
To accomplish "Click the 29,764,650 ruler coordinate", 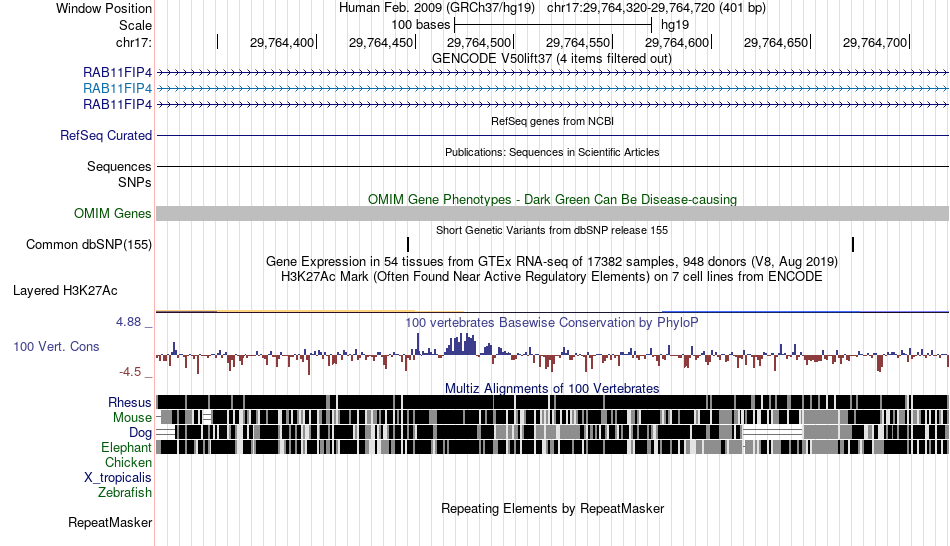I will point(776,42).
